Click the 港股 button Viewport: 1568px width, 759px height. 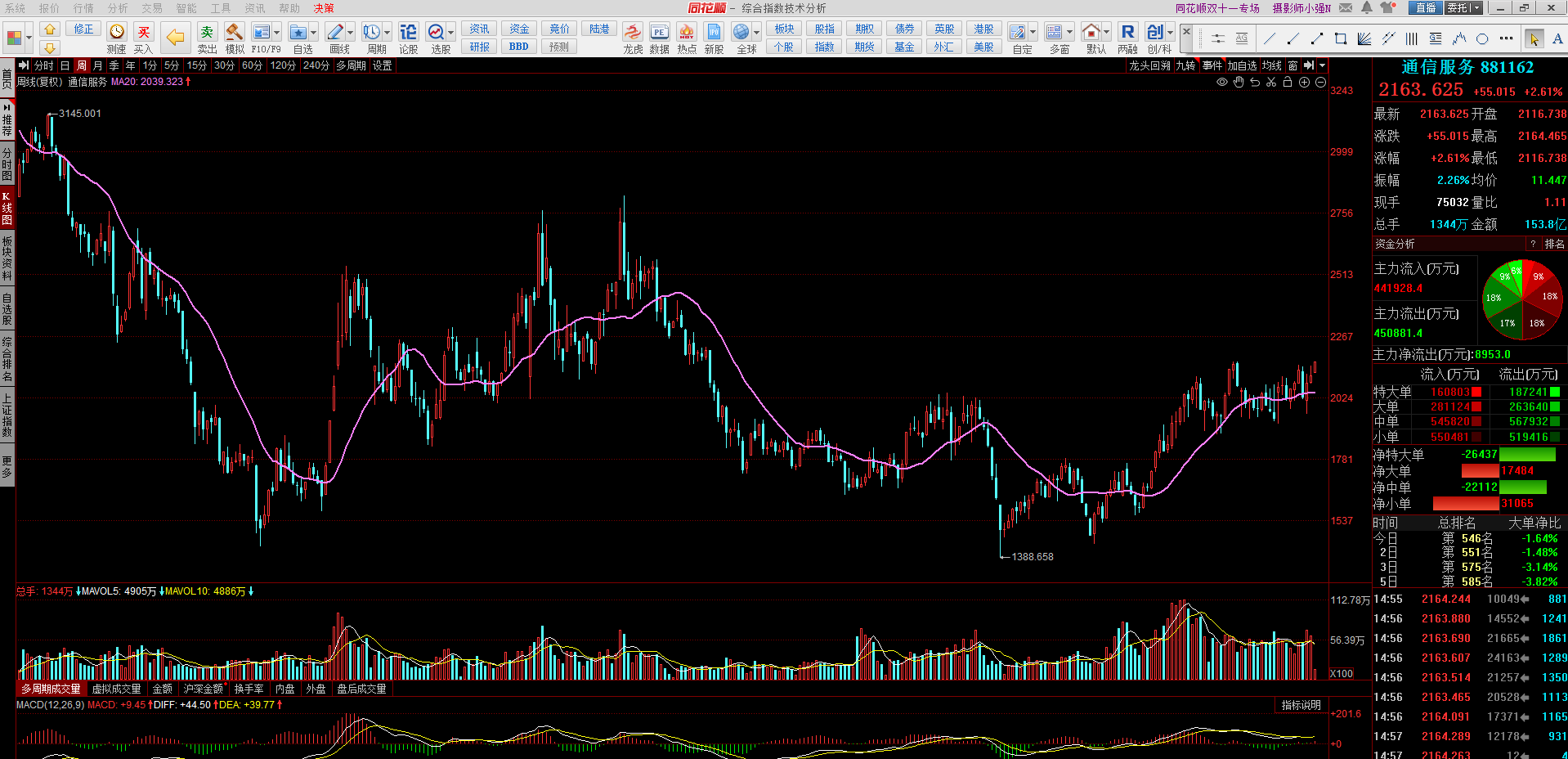(983, 29)
